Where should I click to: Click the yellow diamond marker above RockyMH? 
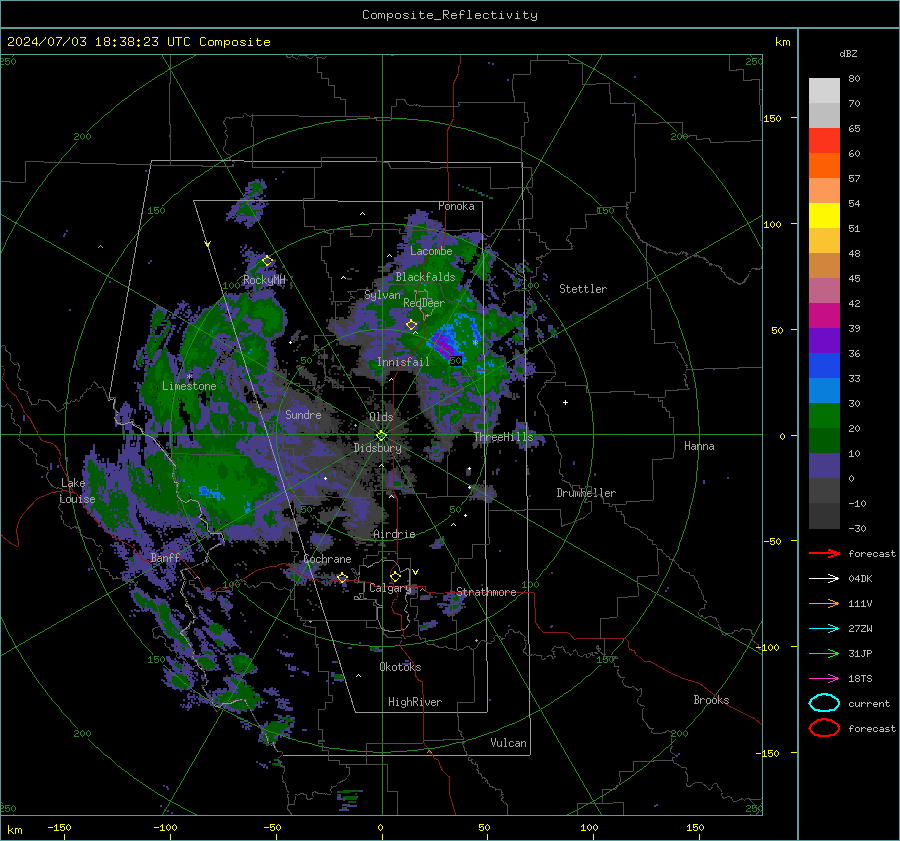coord(267,261)
